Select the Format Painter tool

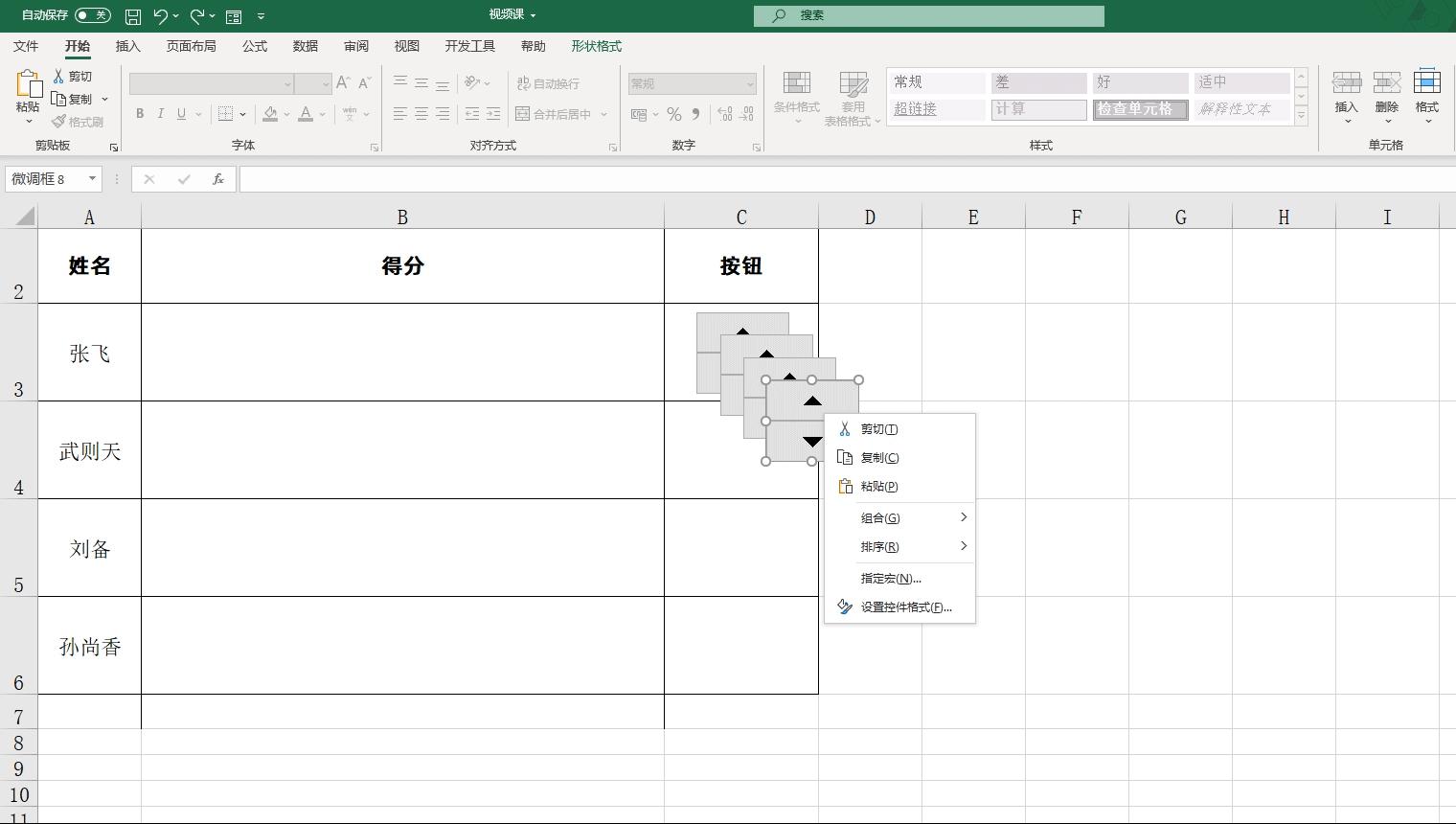pos(79,122)
